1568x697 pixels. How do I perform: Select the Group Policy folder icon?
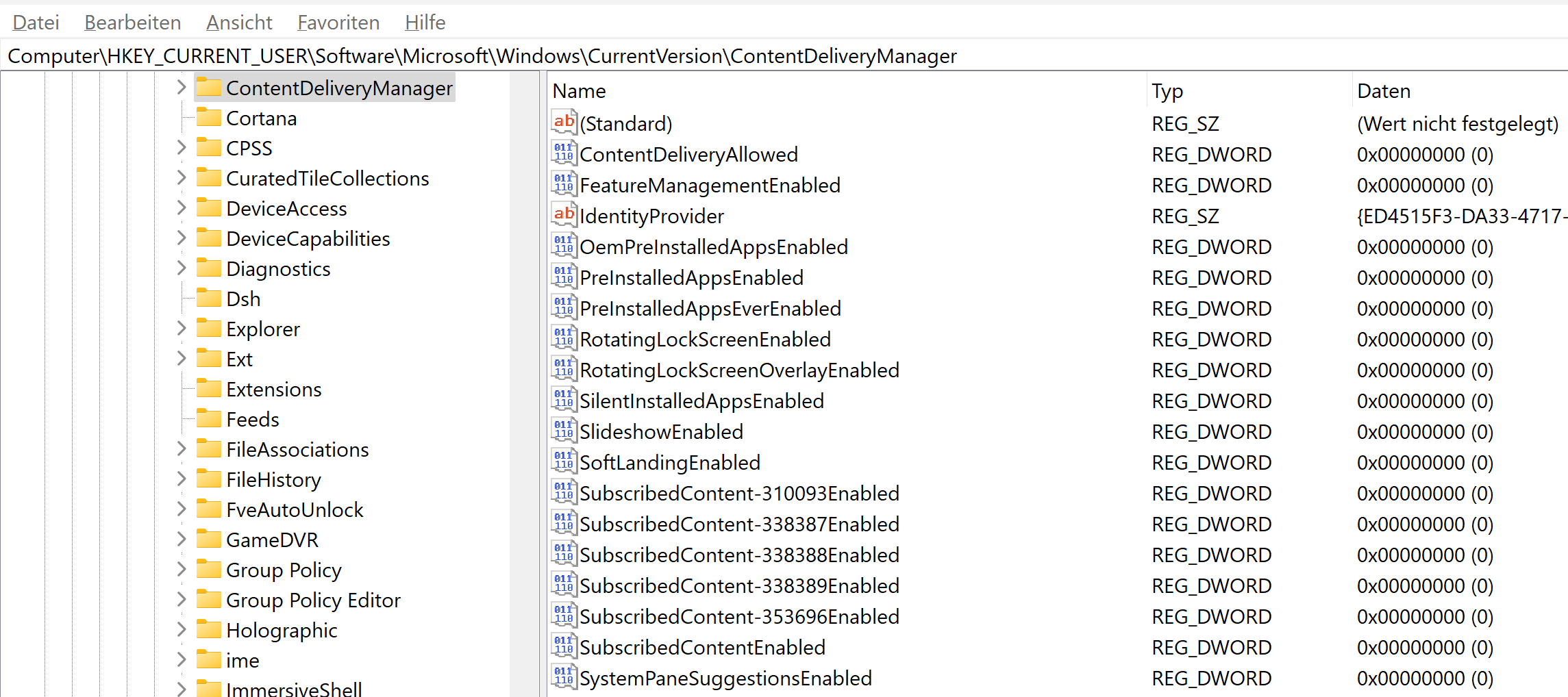(x=209, y=570)
